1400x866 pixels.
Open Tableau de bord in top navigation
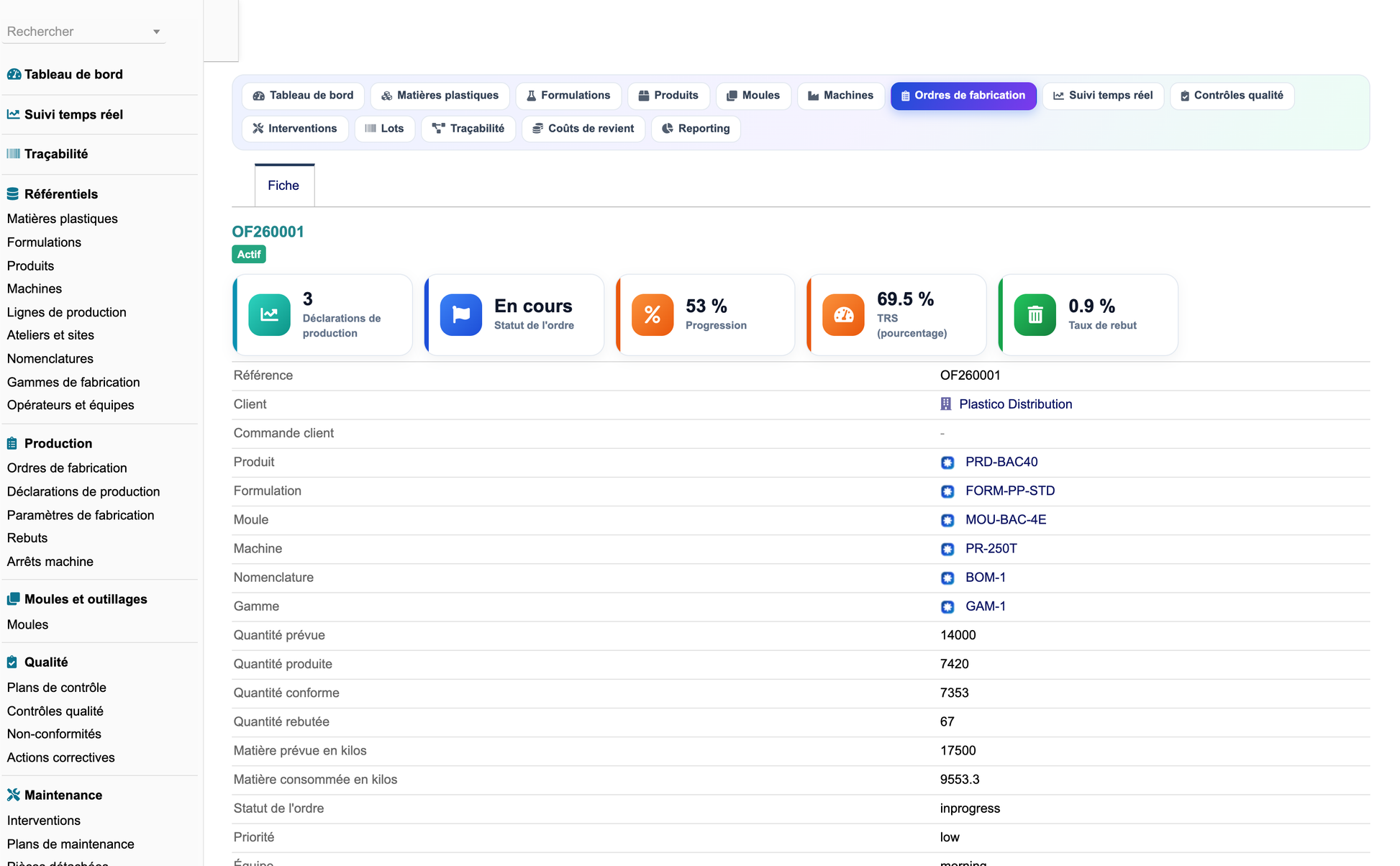tap(303, 96)
